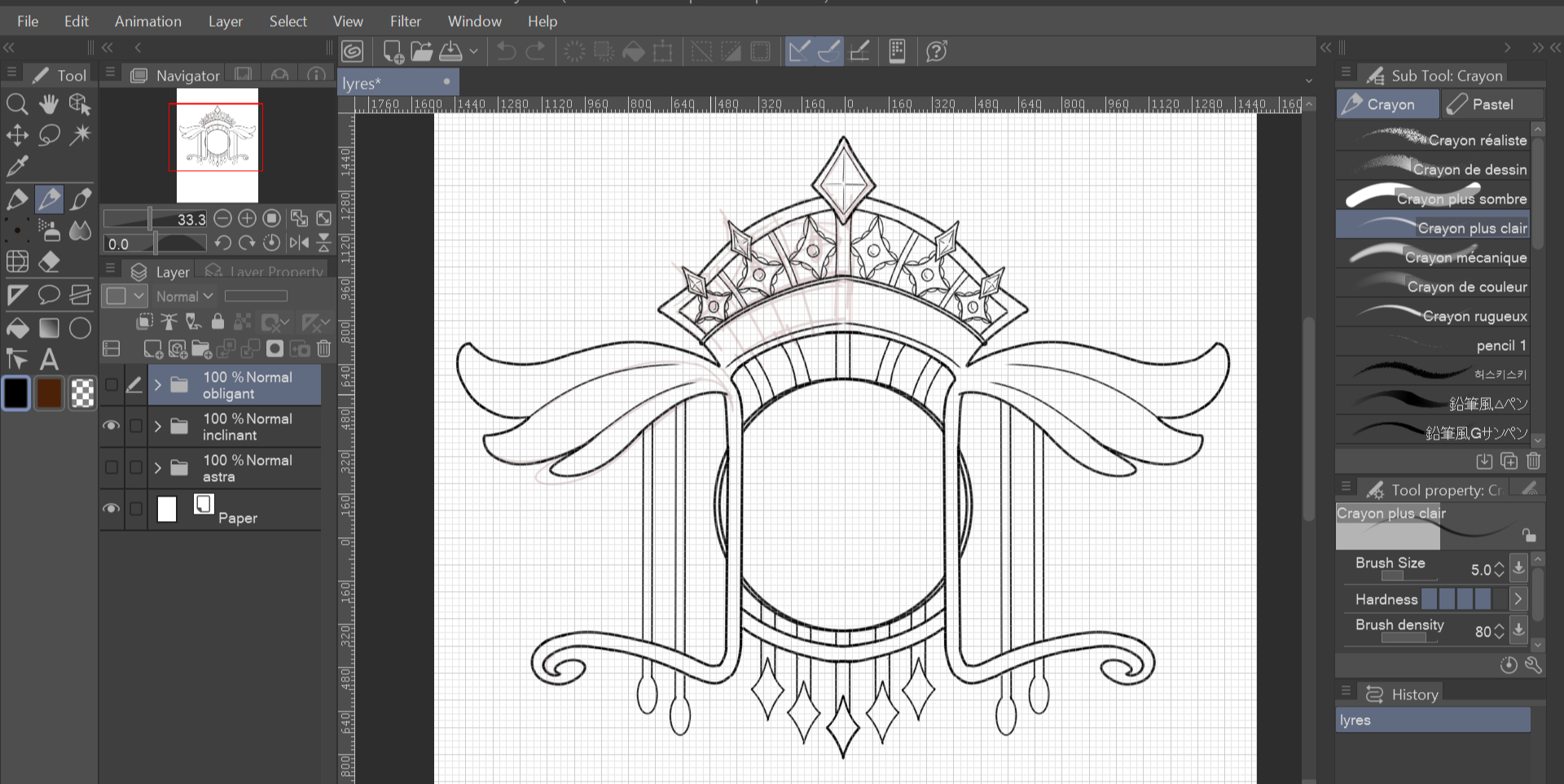Screen dimensions: 1564x784
Task: Click the black main color swatch
Action: click(16, 393)
